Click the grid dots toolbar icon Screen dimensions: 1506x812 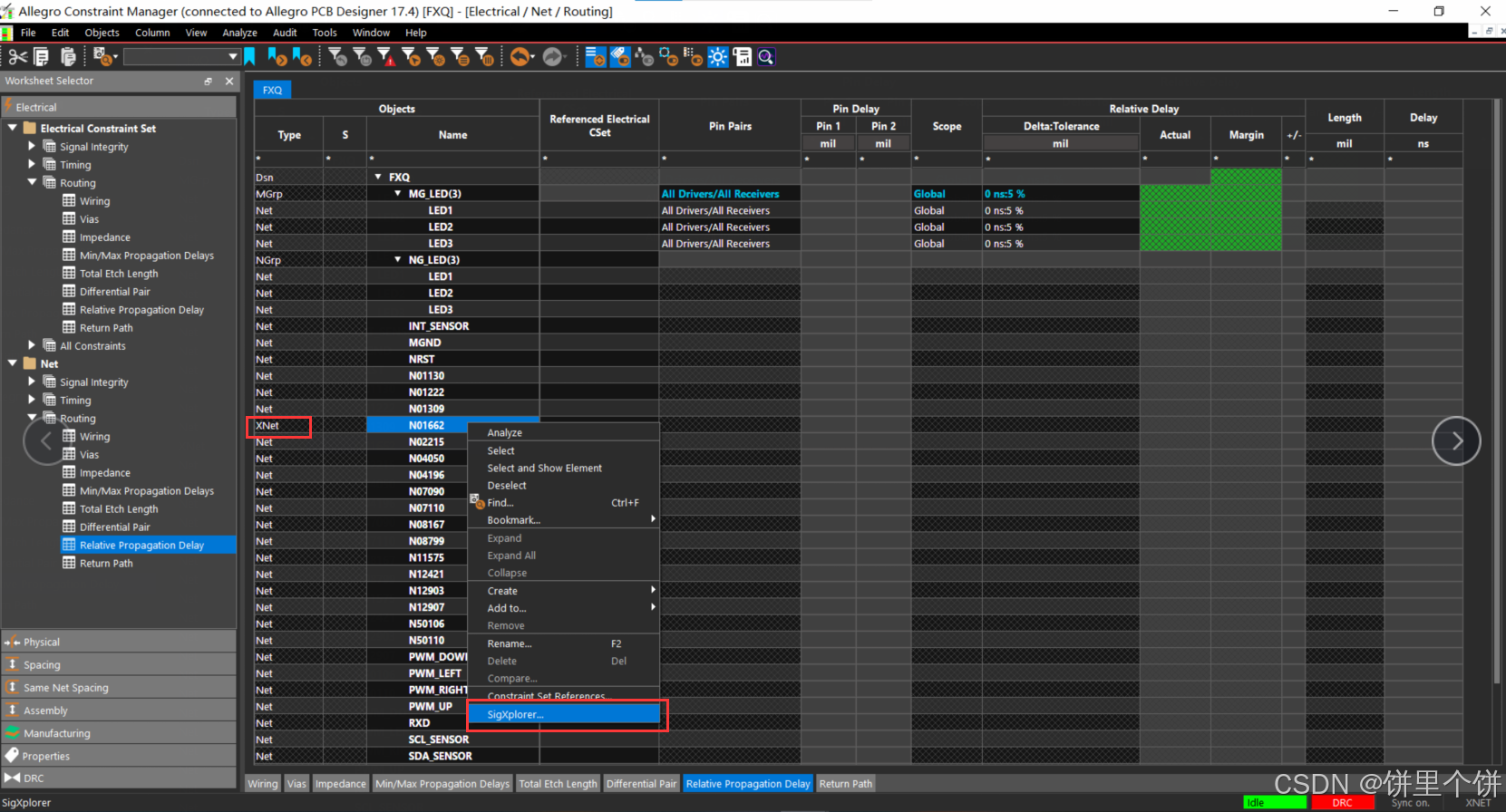tap(693, 57)
